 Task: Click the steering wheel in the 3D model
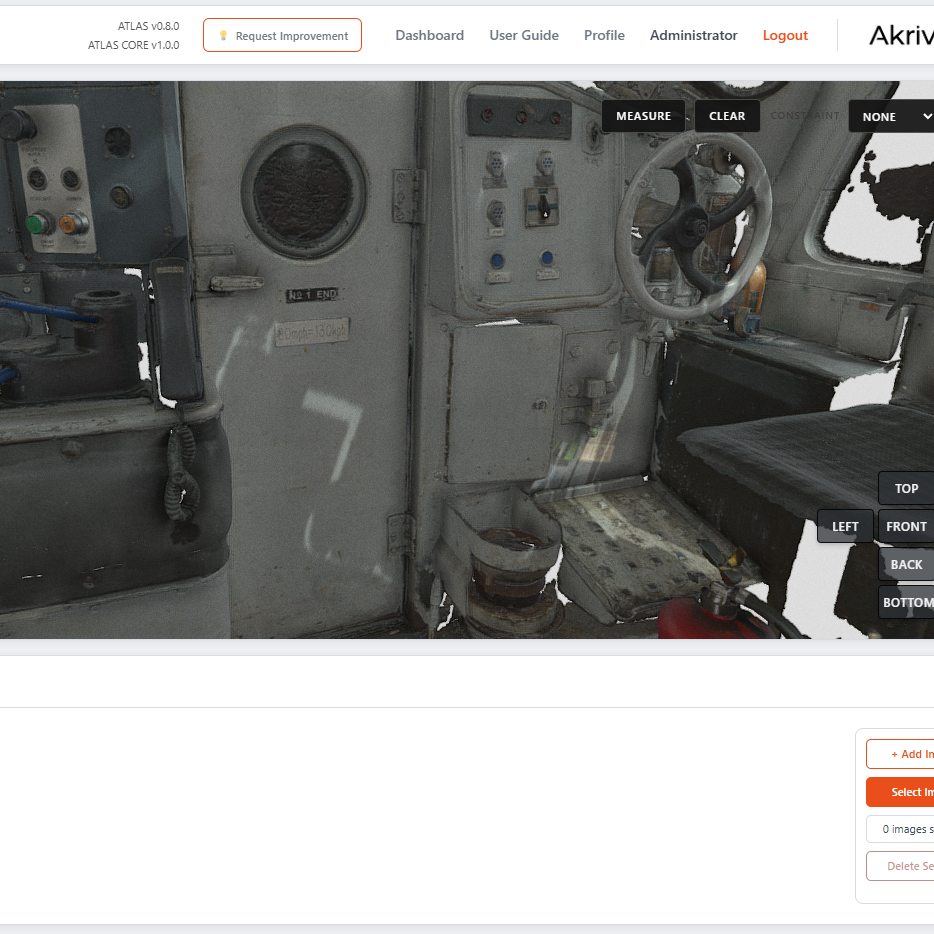pos(693,225)
